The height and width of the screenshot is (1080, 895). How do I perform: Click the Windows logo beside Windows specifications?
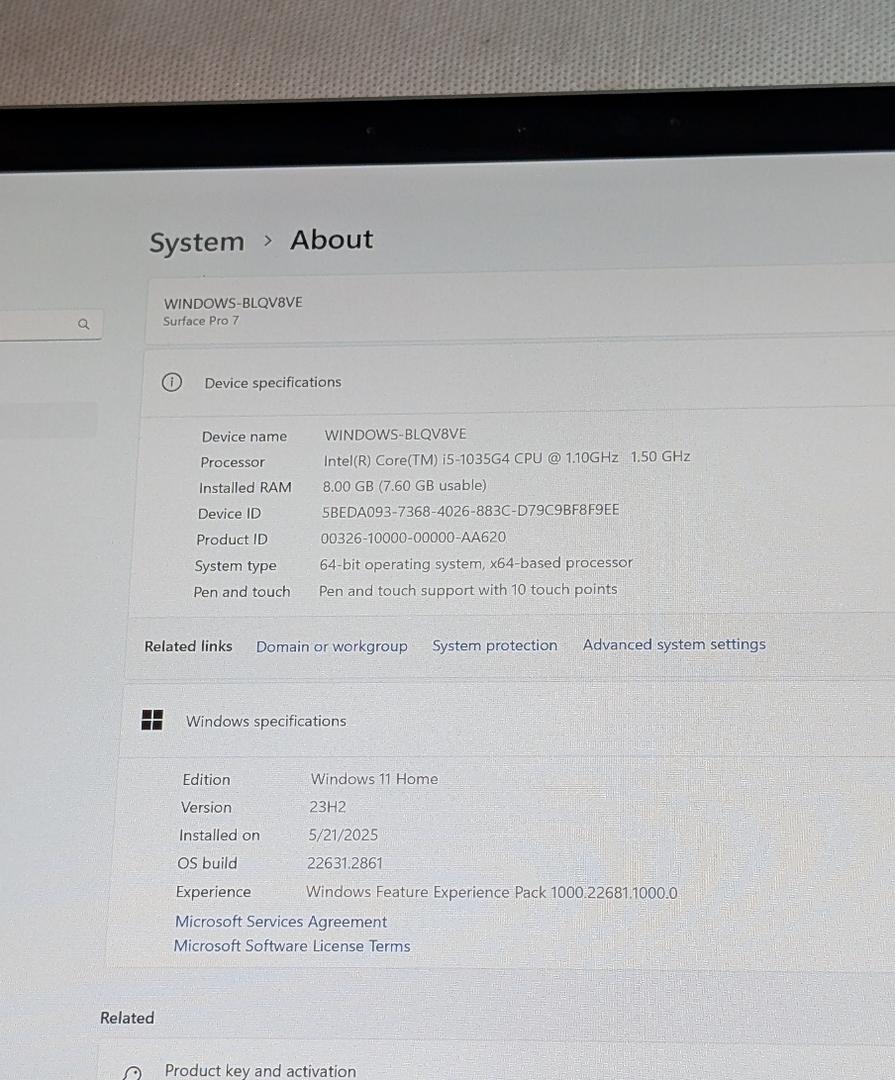point(152,720)
